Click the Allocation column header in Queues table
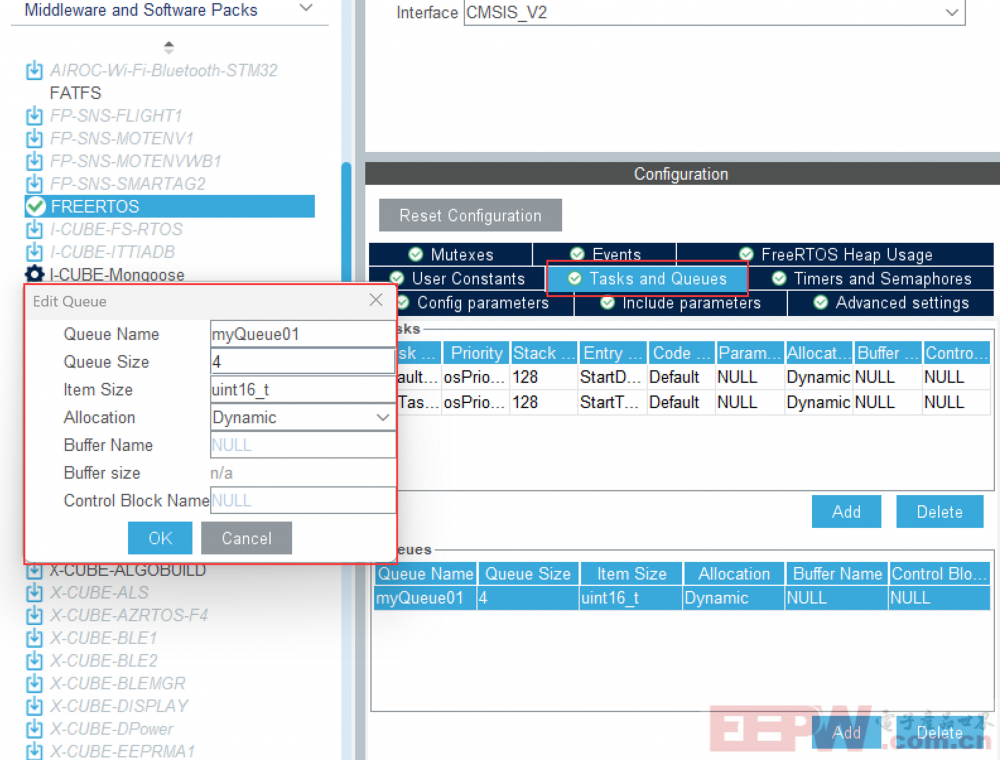Viewport: 1000px width, 760px height. tap(734, 574)
